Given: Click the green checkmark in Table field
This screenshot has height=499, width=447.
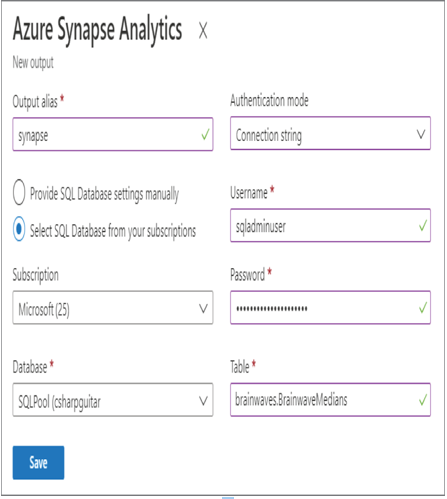Looking at the screenshot, I should pos(423,399).
